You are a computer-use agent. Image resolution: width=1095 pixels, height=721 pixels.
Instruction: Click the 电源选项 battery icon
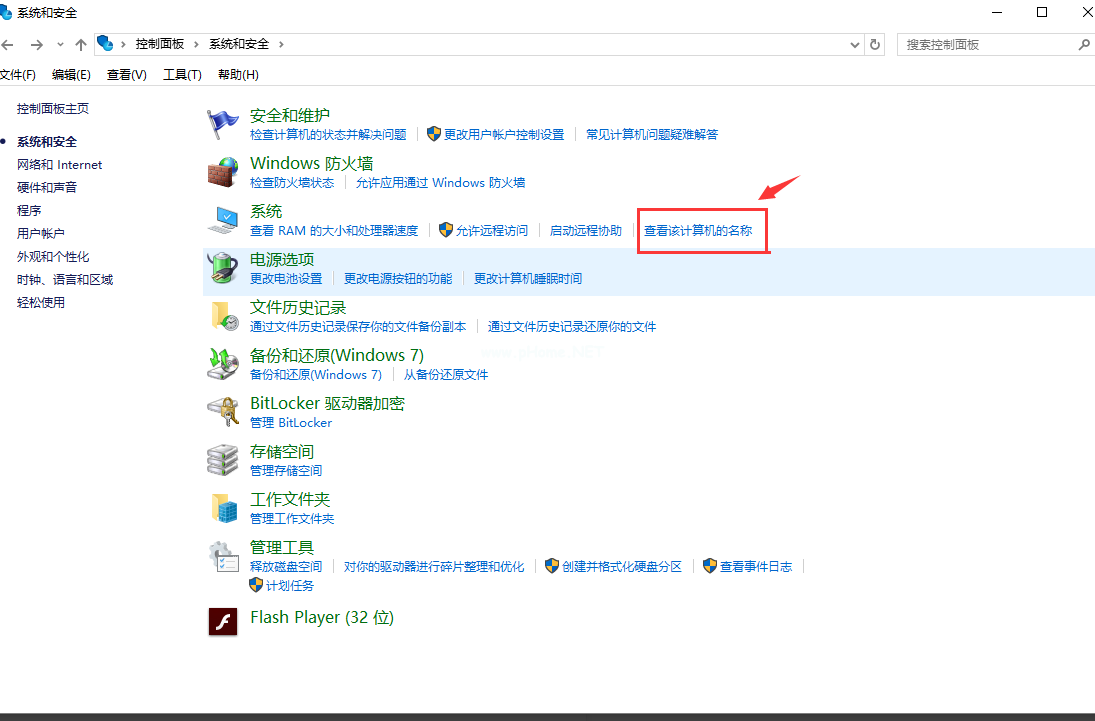(222, 266)
